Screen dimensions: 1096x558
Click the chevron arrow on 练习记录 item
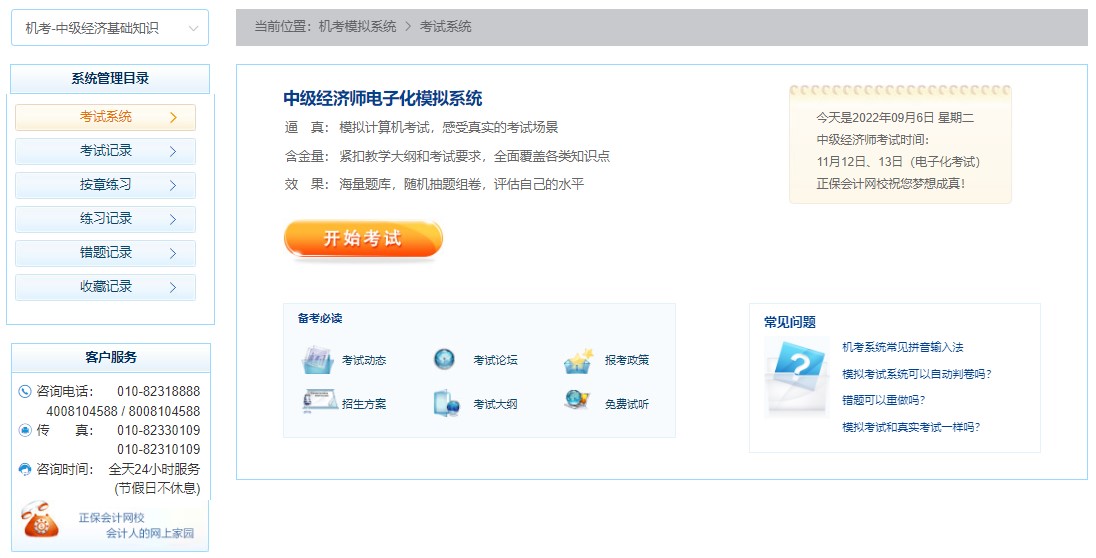click(x=173, y=220)
